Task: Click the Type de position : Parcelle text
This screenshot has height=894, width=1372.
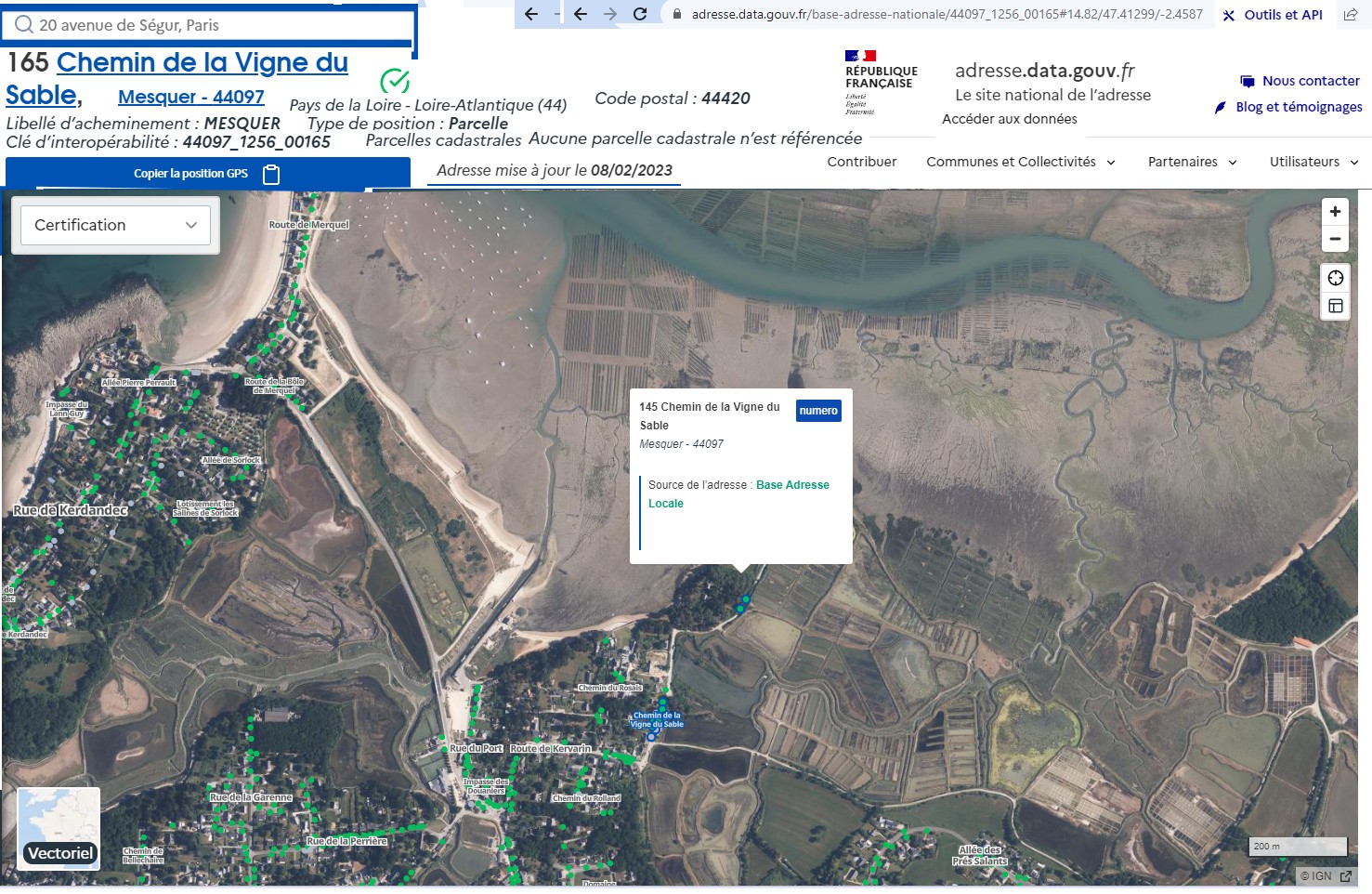Action: 408,124
